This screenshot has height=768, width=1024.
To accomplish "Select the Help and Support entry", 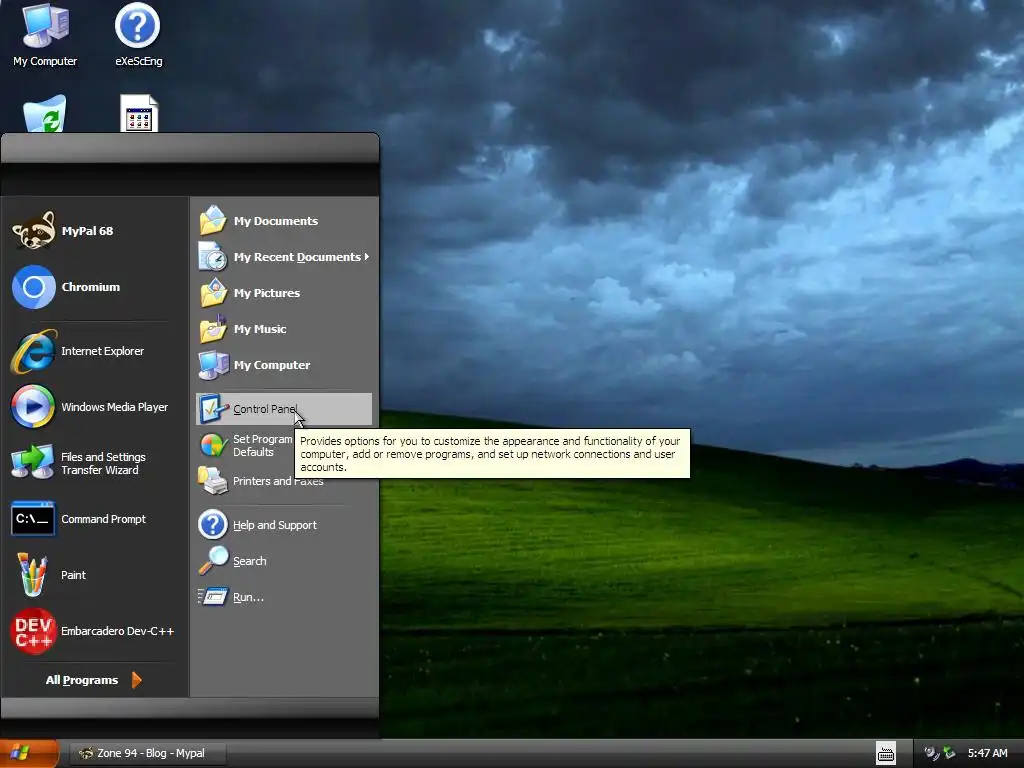I will [x=274, y=525].
